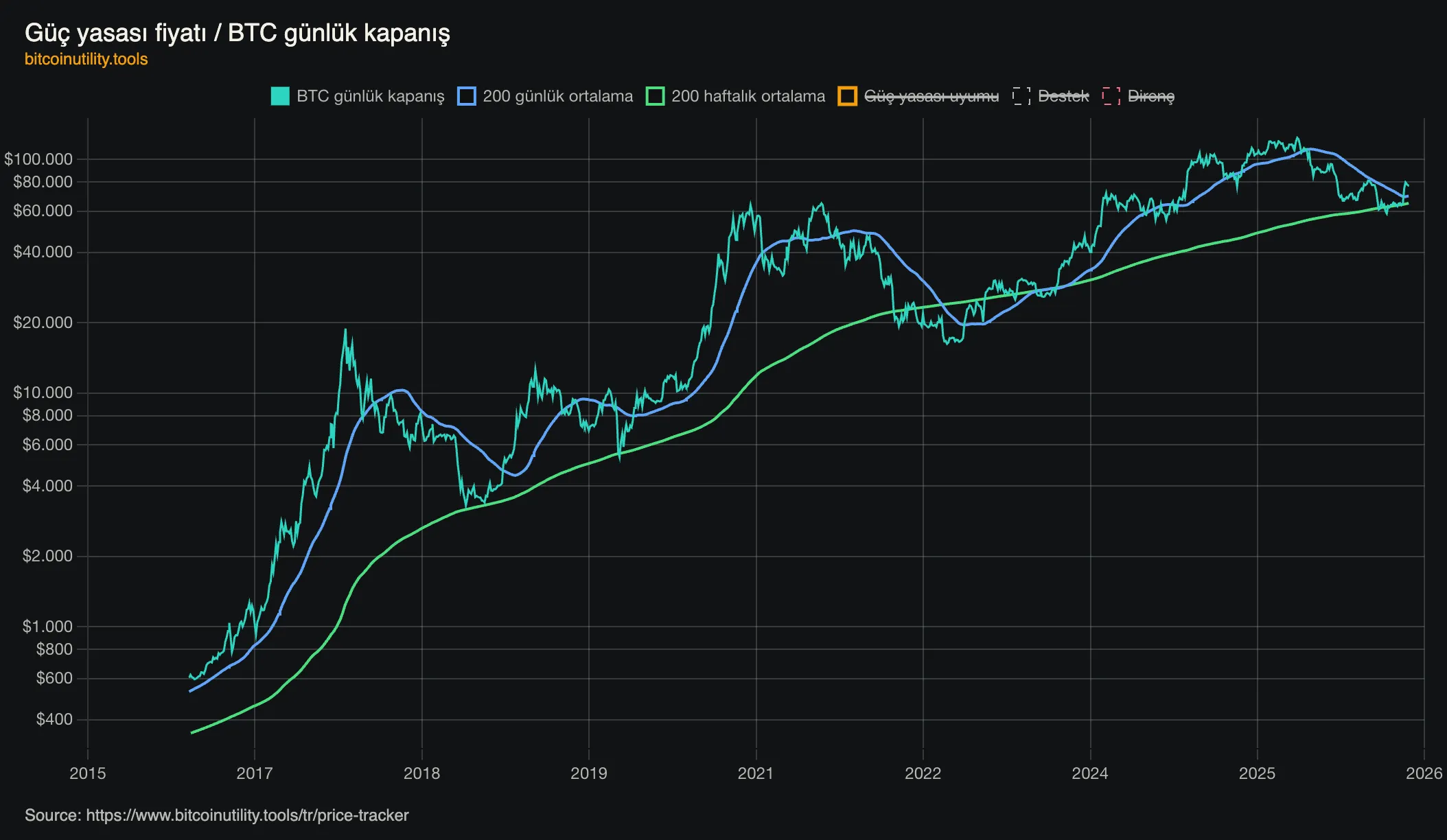Click the $2.000 y-axis label
This screenshot has height=840, width=1447.
[x=47, y=556]
